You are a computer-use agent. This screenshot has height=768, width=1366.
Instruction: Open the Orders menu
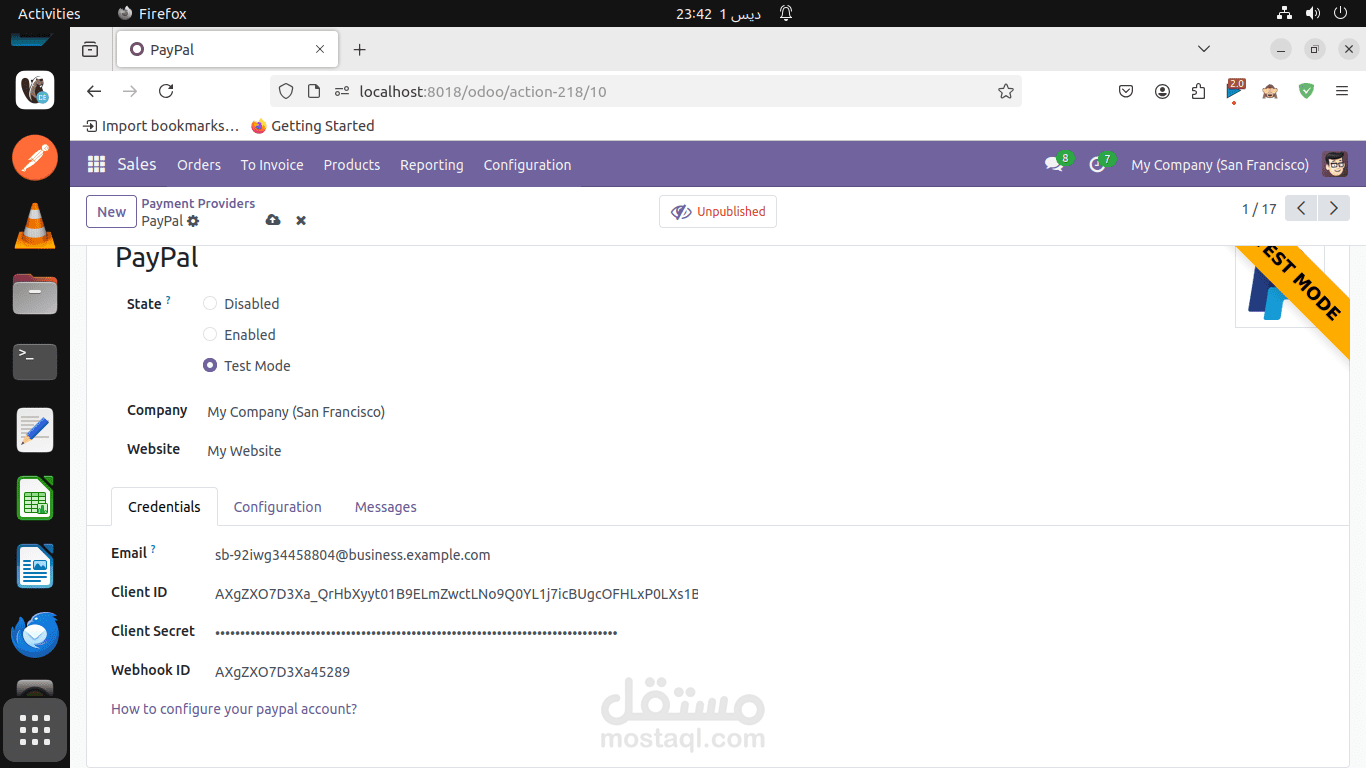(x=199, y=165)
